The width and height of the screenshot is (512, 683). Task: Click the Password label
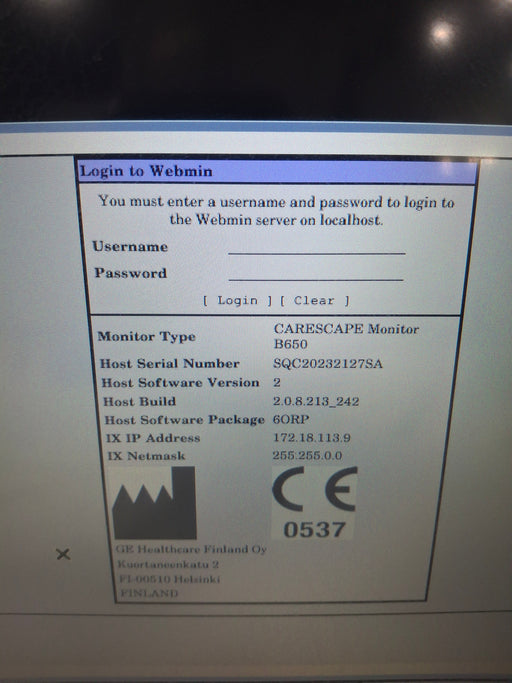(x=131, y=273)
